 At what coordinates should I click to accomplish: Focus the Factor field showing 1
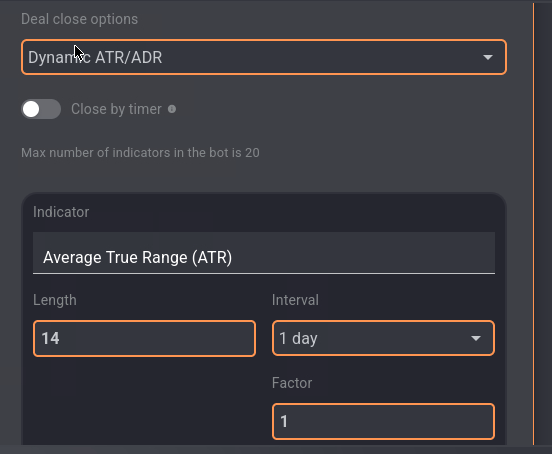[383, 421]
